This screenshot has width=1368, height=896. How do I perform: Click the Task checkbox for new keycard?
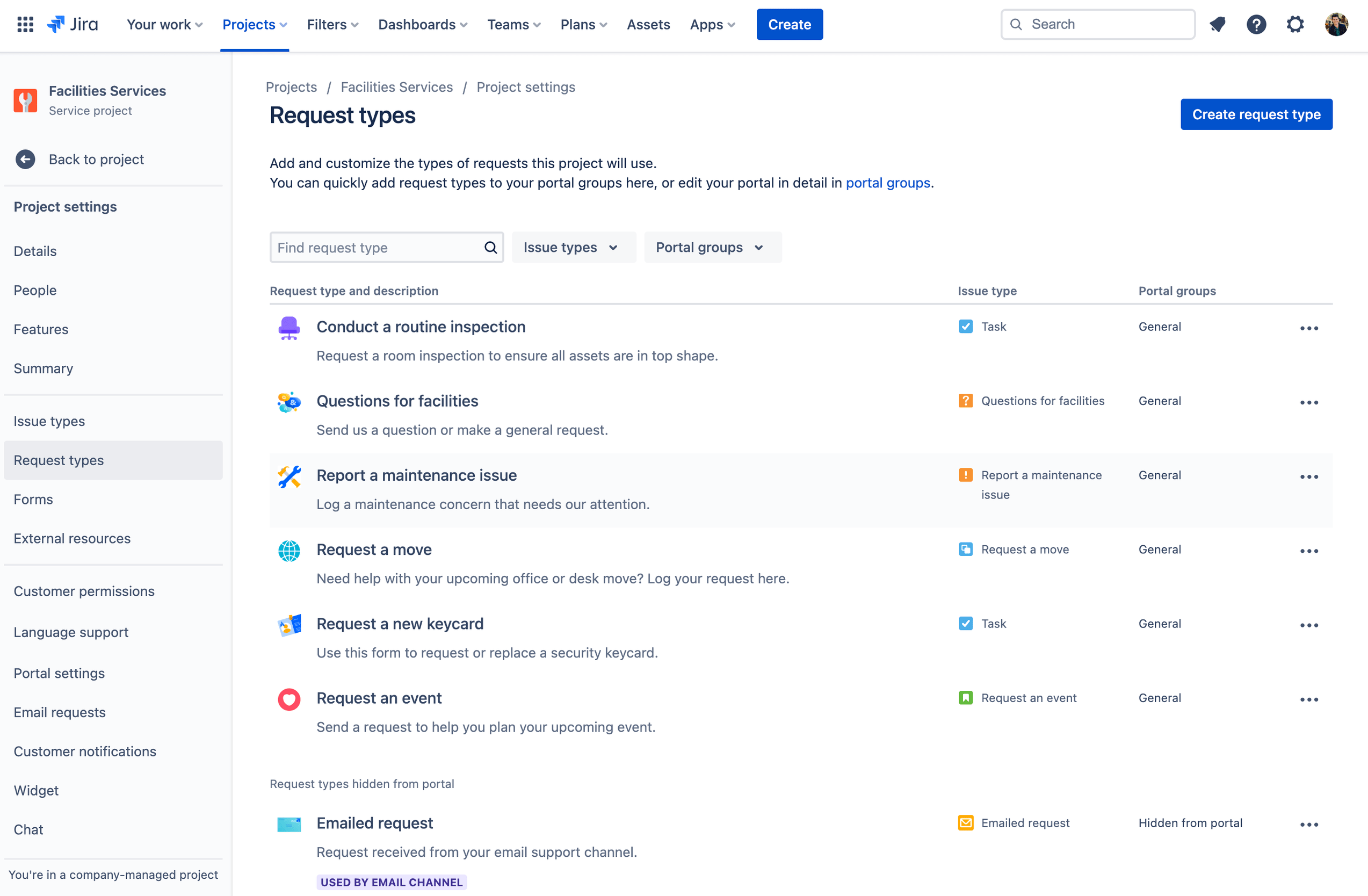pyautogui.click(x=965, y=623)
